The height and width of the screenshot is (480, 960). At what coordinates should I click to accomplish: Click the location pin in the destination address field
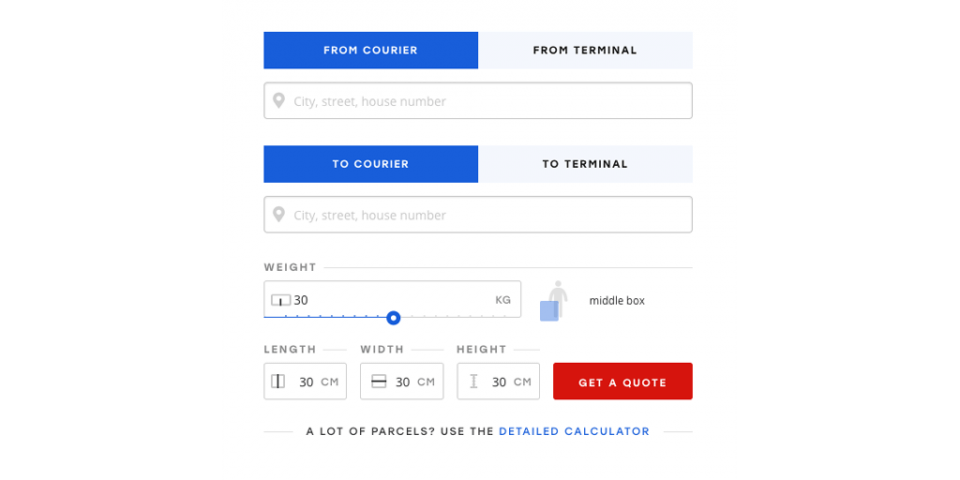pyautogui.click(x=279, y=215)
